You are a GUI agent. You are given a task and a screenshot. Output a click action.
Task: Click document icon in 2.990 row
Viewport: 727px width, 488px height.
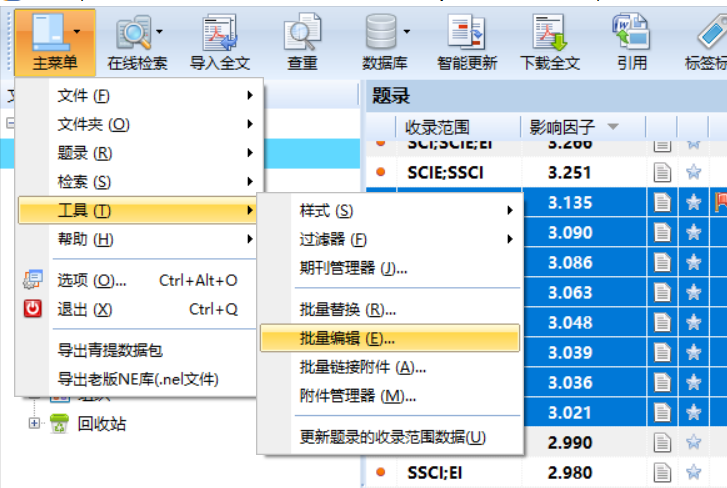[662, 442]
